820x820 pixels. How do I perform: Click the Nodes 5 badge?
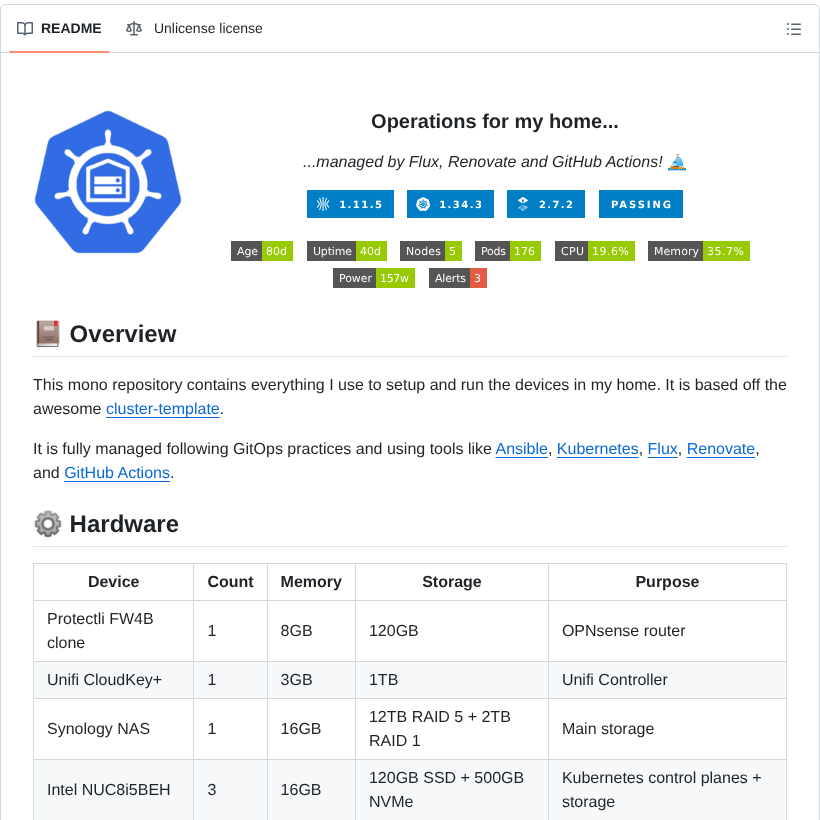point(430,251)
